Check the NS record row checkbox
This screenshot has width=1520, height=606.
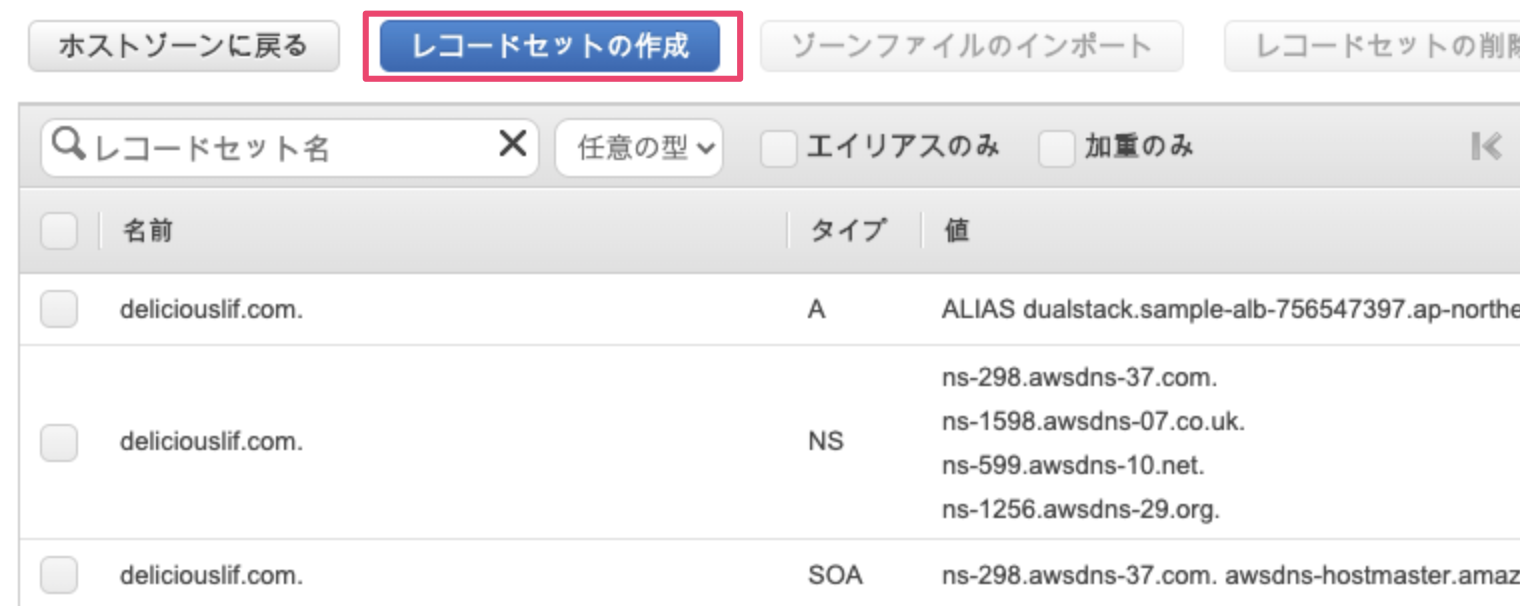pos(59,441)
